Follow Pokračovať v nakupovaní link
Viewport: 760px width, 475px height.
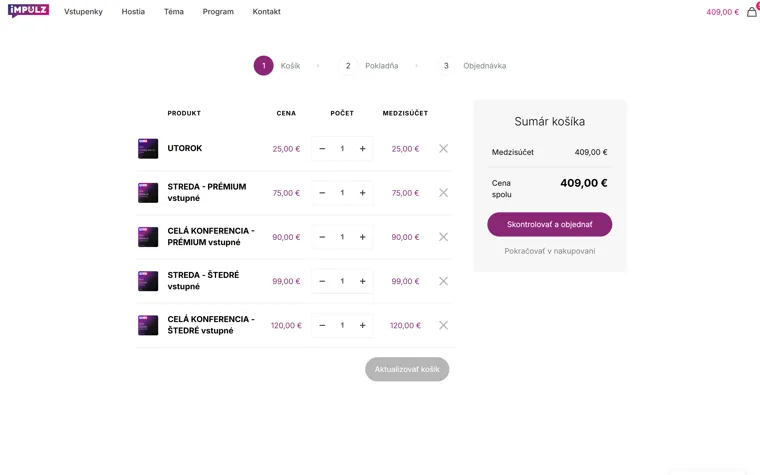click(x=550, y=251)
